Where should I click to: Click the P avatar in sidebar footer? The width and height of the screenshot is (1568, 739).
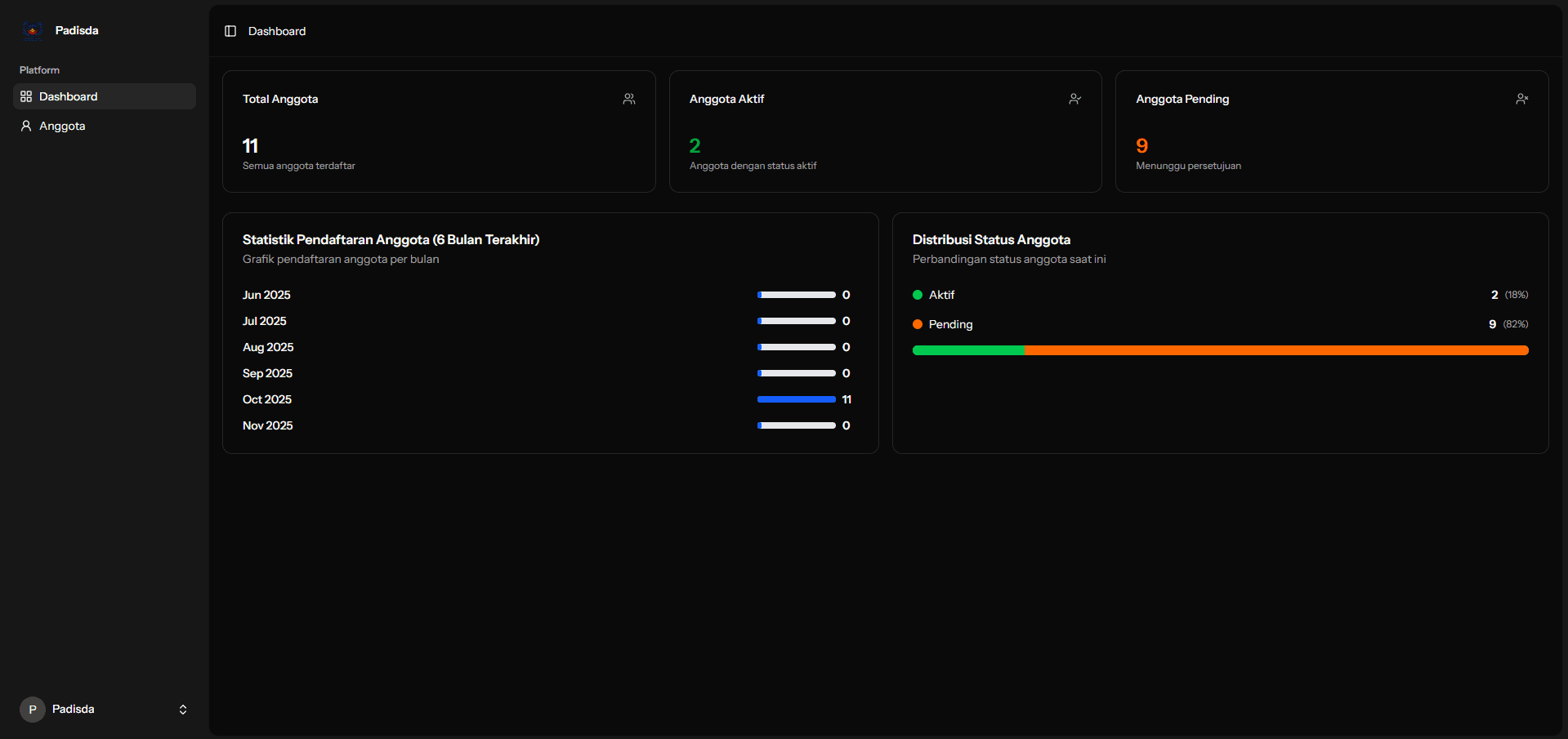33,710
